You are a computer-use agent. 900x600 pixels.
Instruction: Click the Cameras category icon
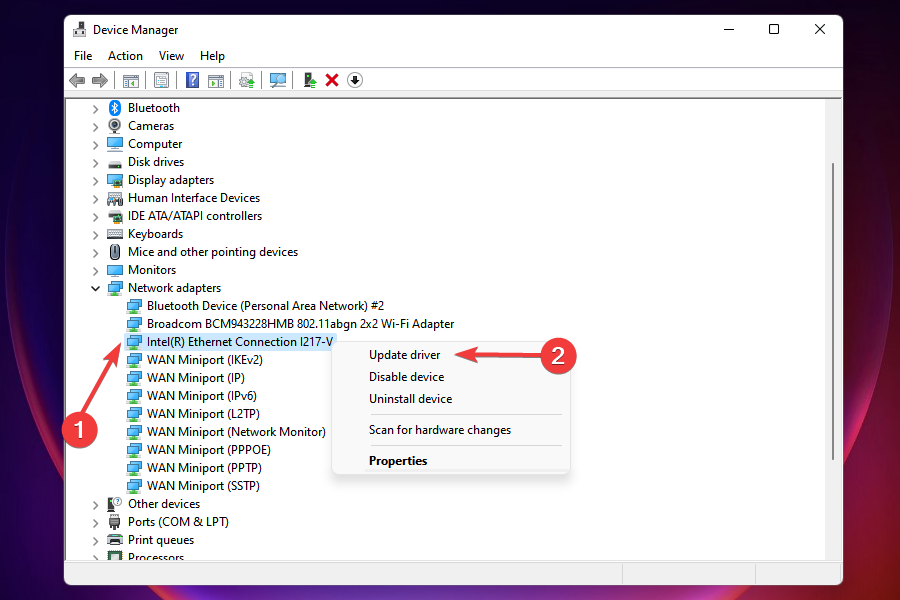(115, 126)
